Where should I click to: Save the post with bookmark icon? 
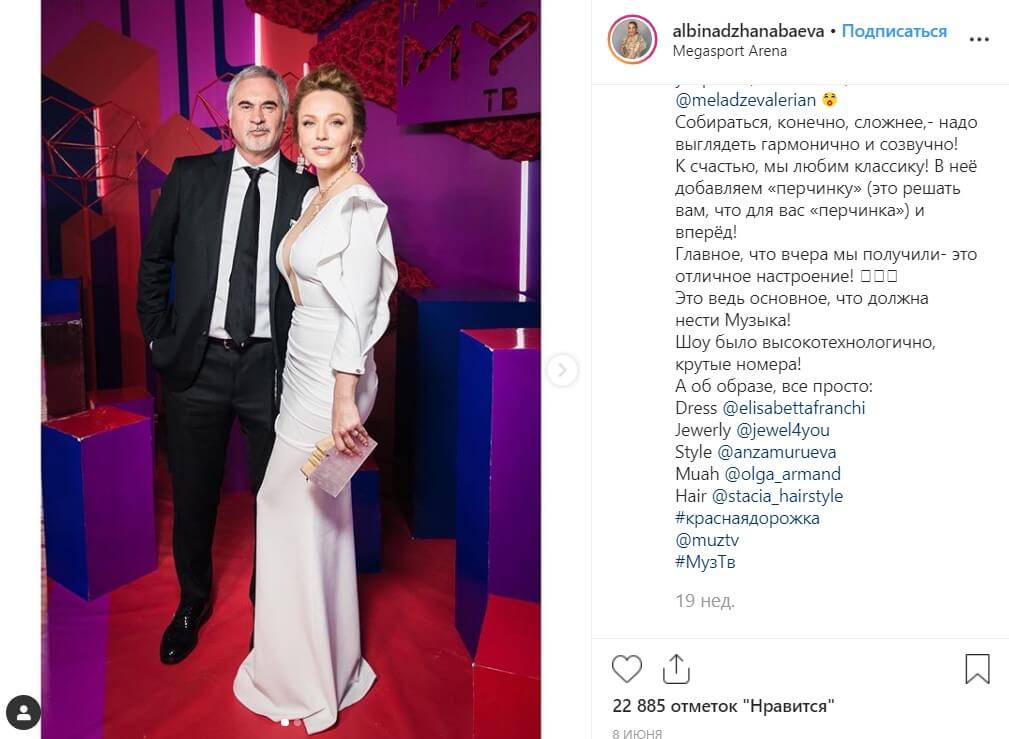pos(977,669)
